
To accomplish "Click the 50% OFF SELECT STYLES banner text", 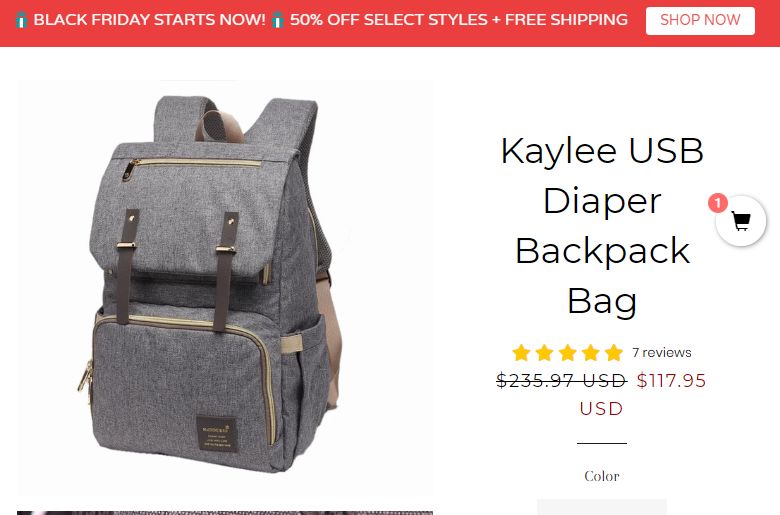I will [x=459, y=20].
